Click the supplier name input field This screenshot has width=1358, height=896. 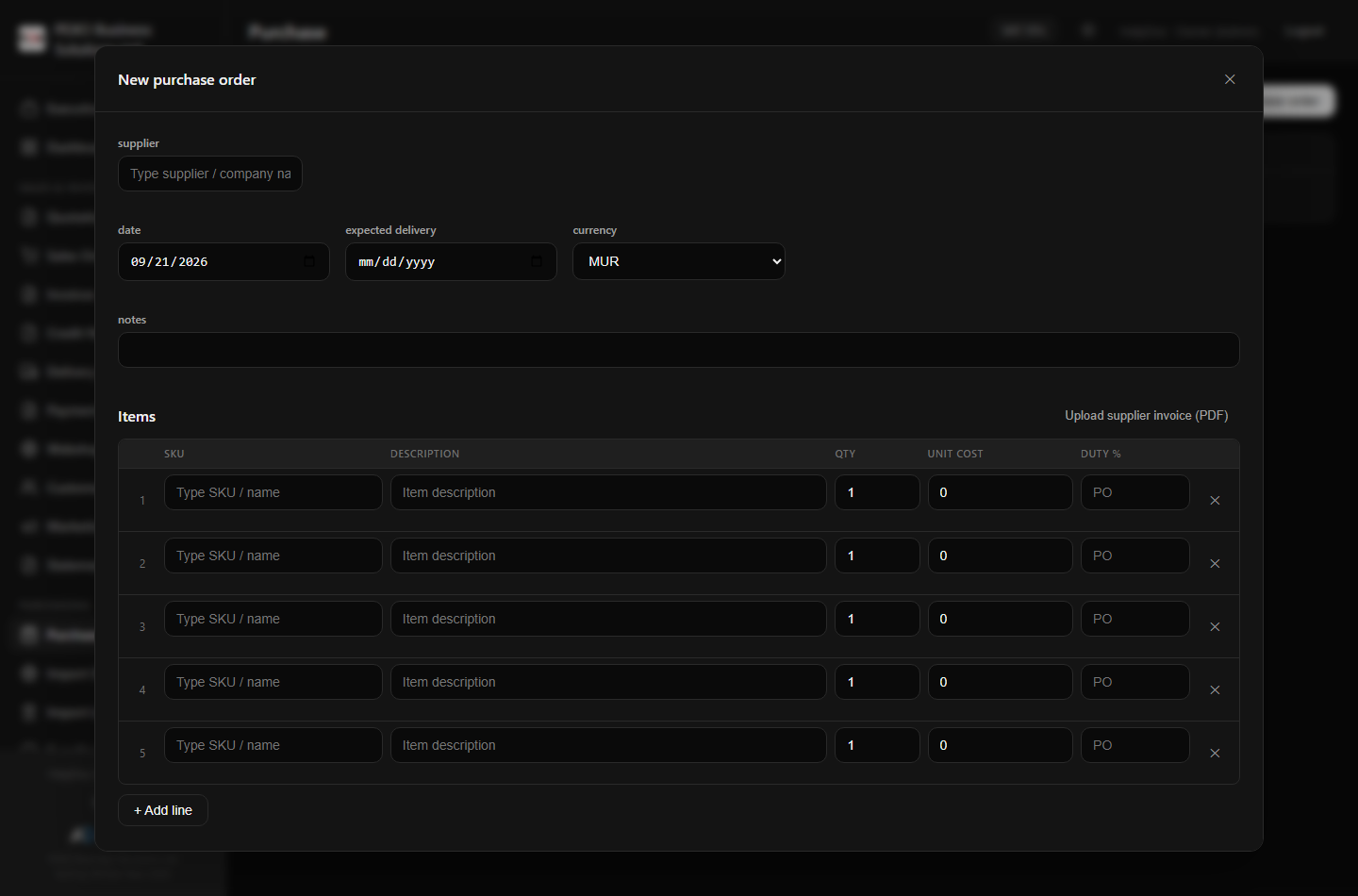210,174
